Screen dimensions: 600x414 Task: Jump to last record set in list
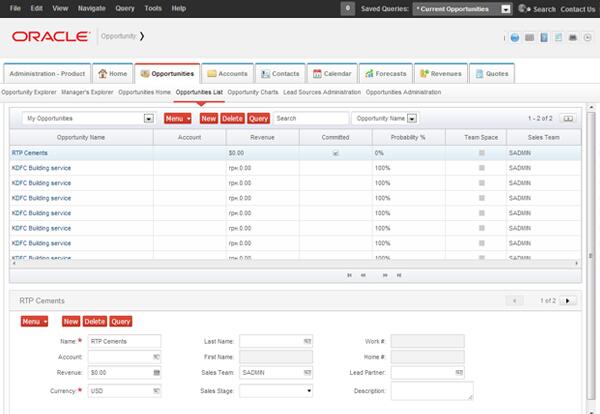399,275
